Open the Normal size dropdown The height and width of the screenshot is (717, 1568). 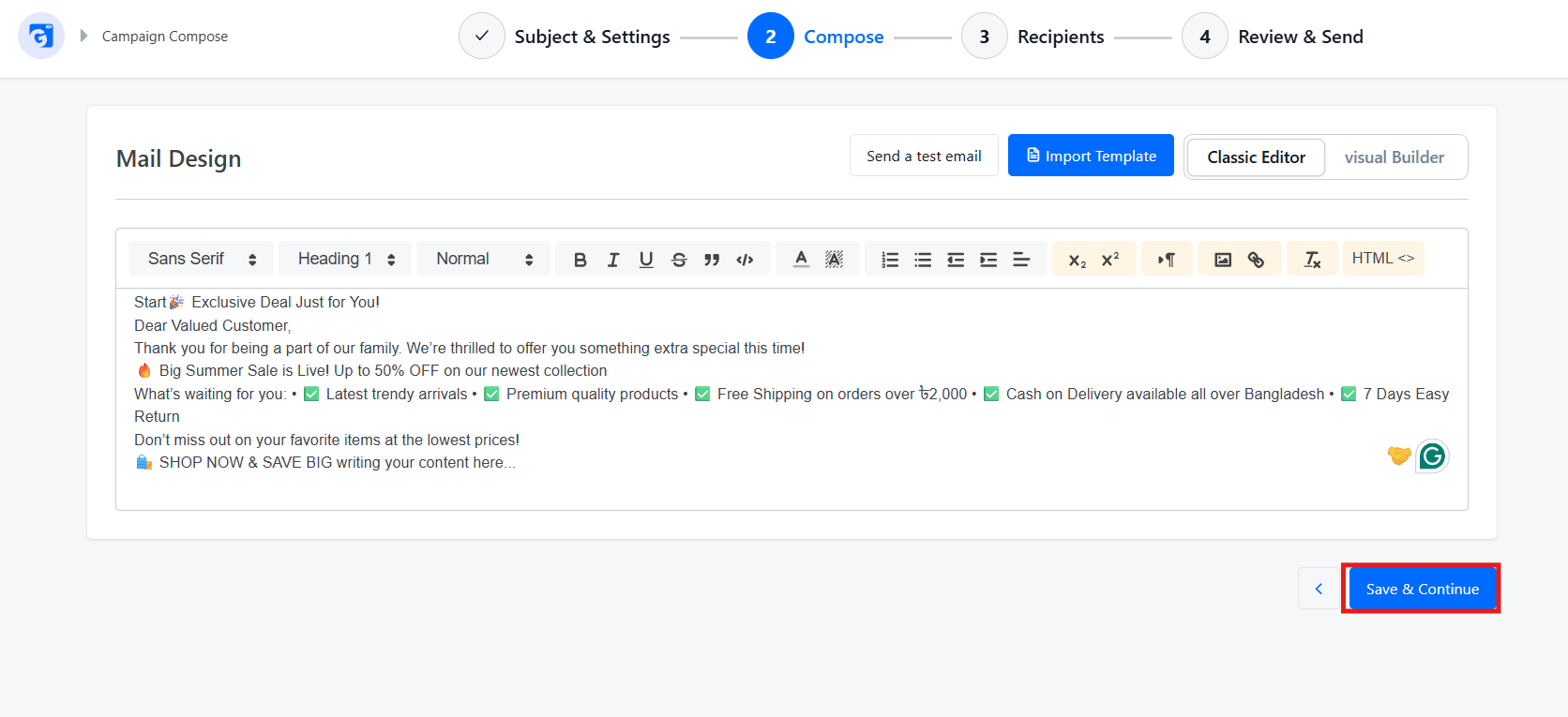[x=483, y=259]
